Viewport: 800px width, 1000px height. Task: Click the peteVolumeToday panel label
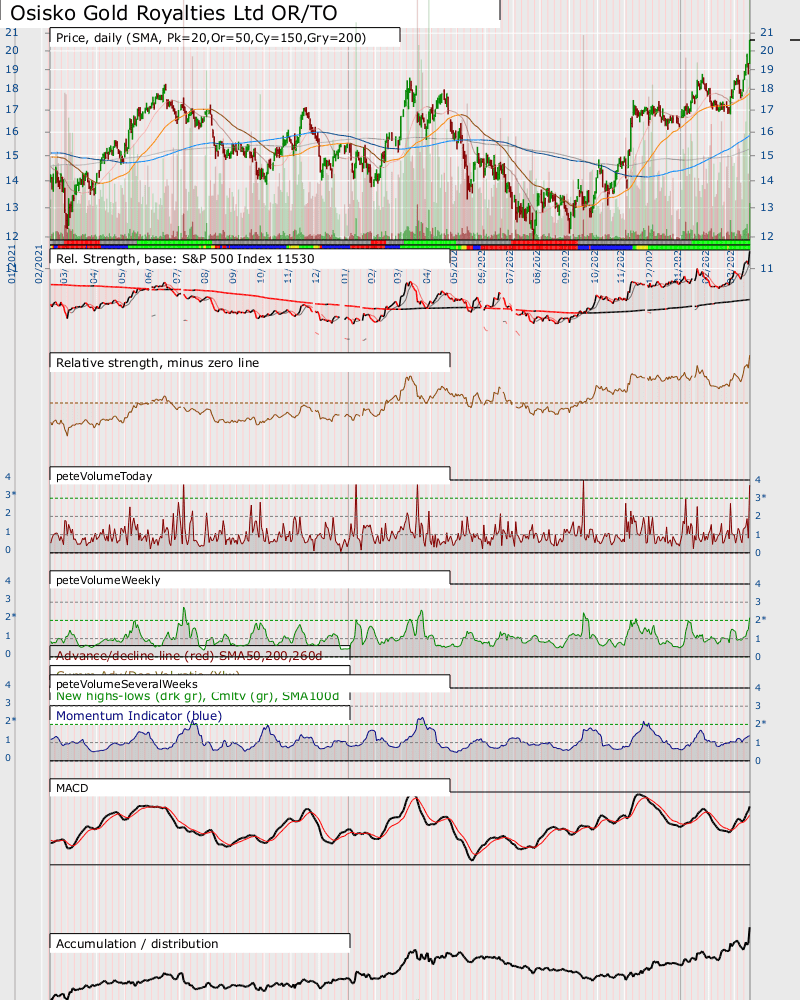tap(104, 476)
